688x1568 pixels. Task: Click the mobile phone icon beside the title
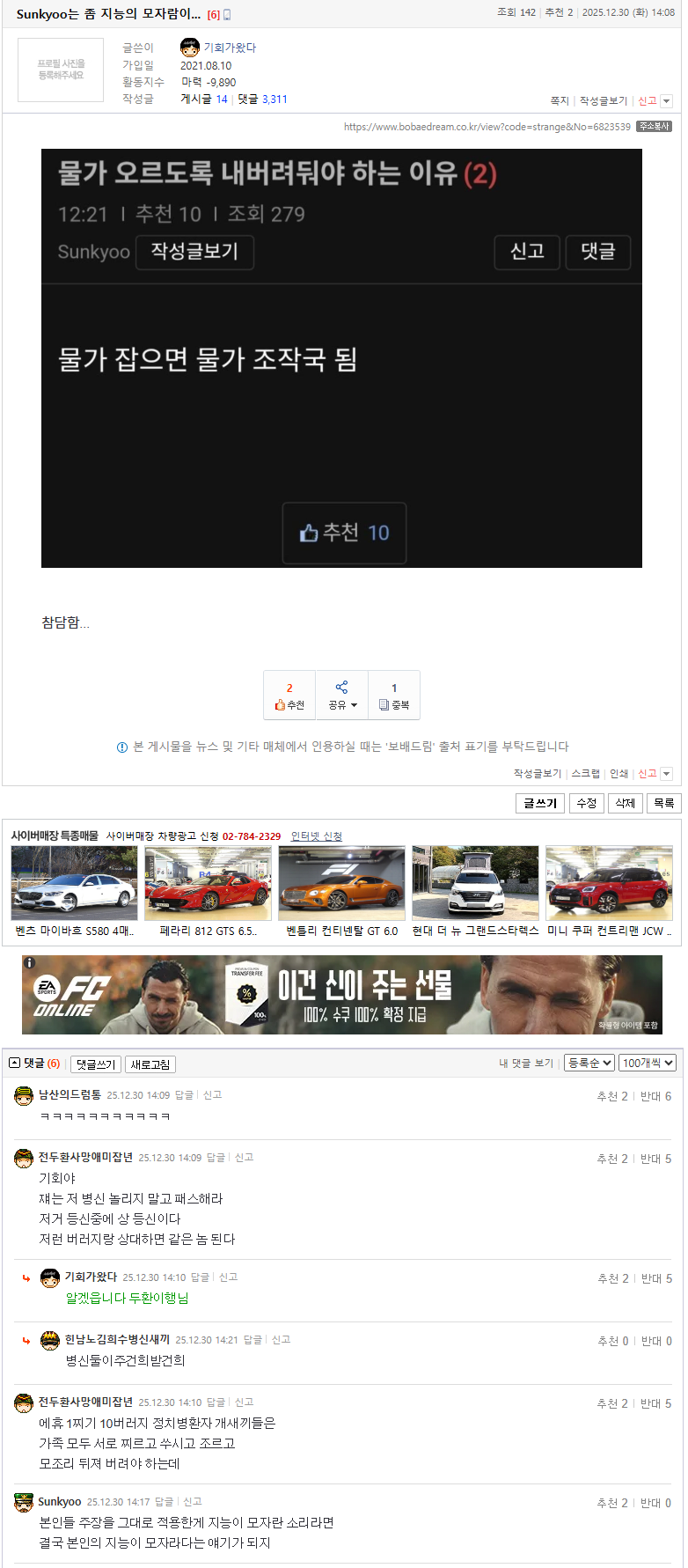227,15
